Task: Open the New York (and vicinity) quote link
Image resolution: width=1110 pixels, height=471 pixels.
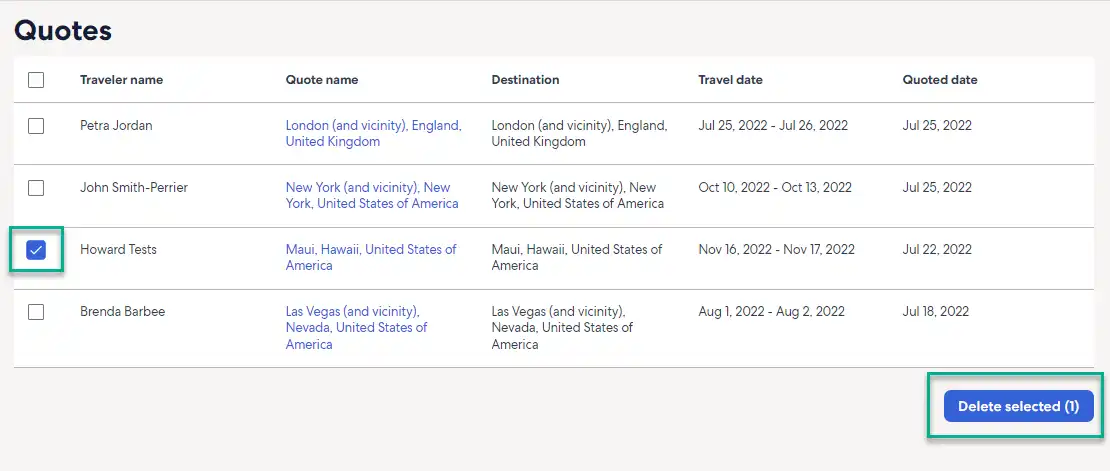Action: tap(372, 195)
